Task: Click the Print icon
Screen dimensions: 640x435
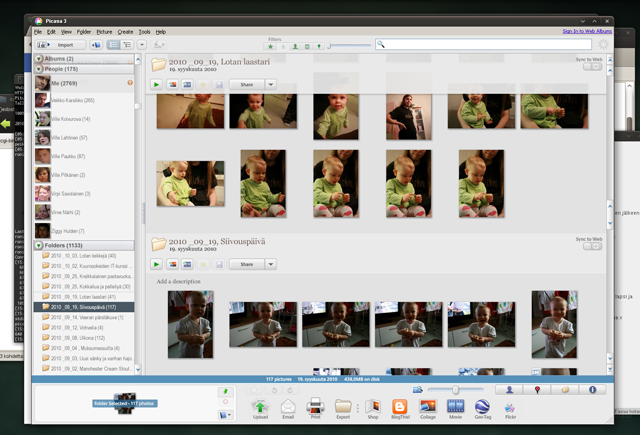Action: (316, 409)
